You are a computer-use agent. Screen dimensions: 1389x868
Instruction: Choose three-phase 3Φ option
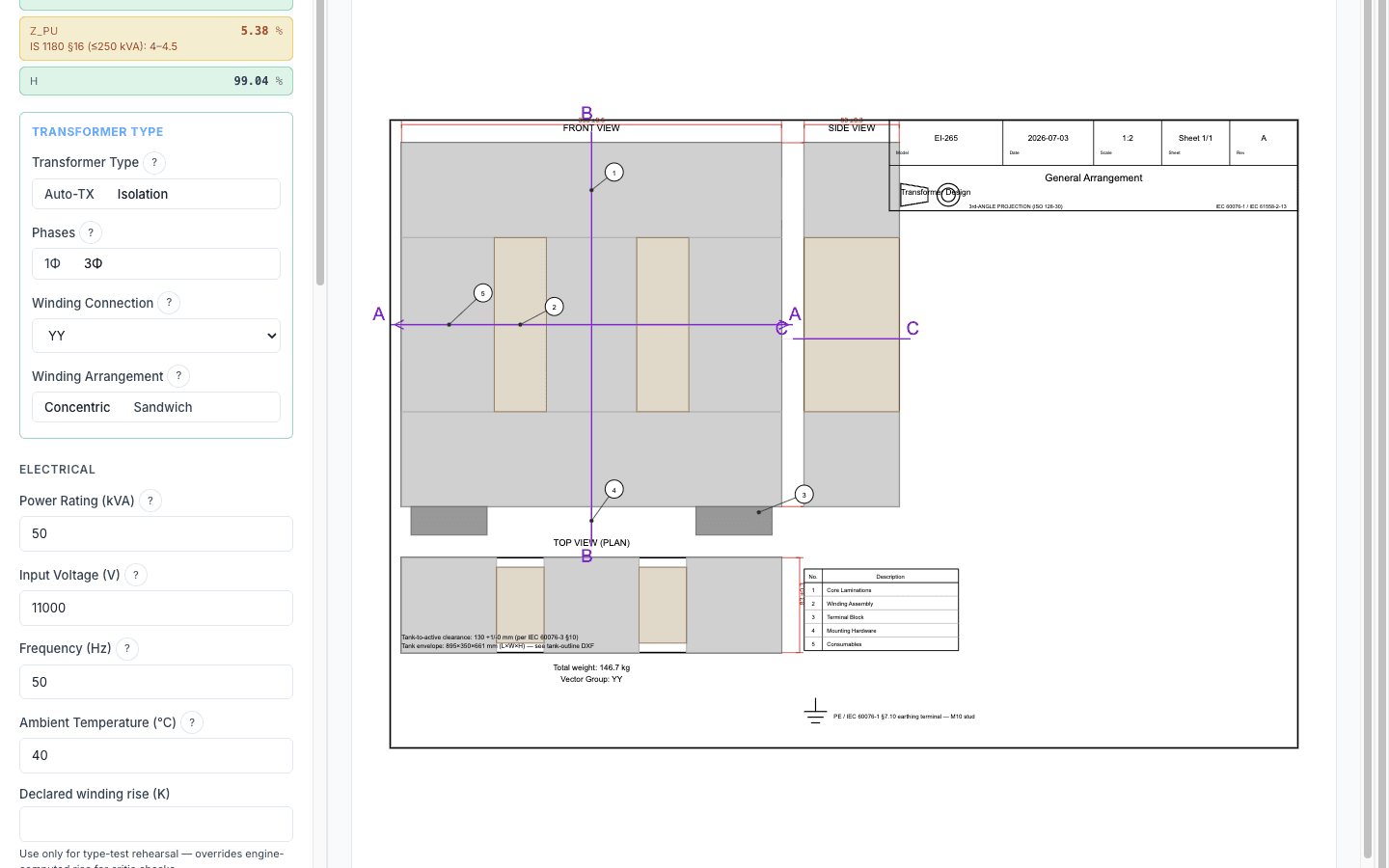coord(94,263)
